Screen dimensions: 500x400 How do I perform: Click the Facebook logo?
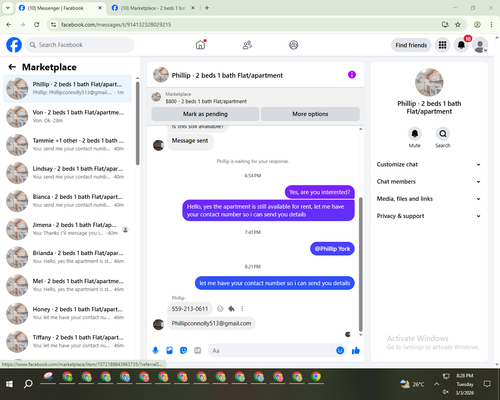pos(14,45)
